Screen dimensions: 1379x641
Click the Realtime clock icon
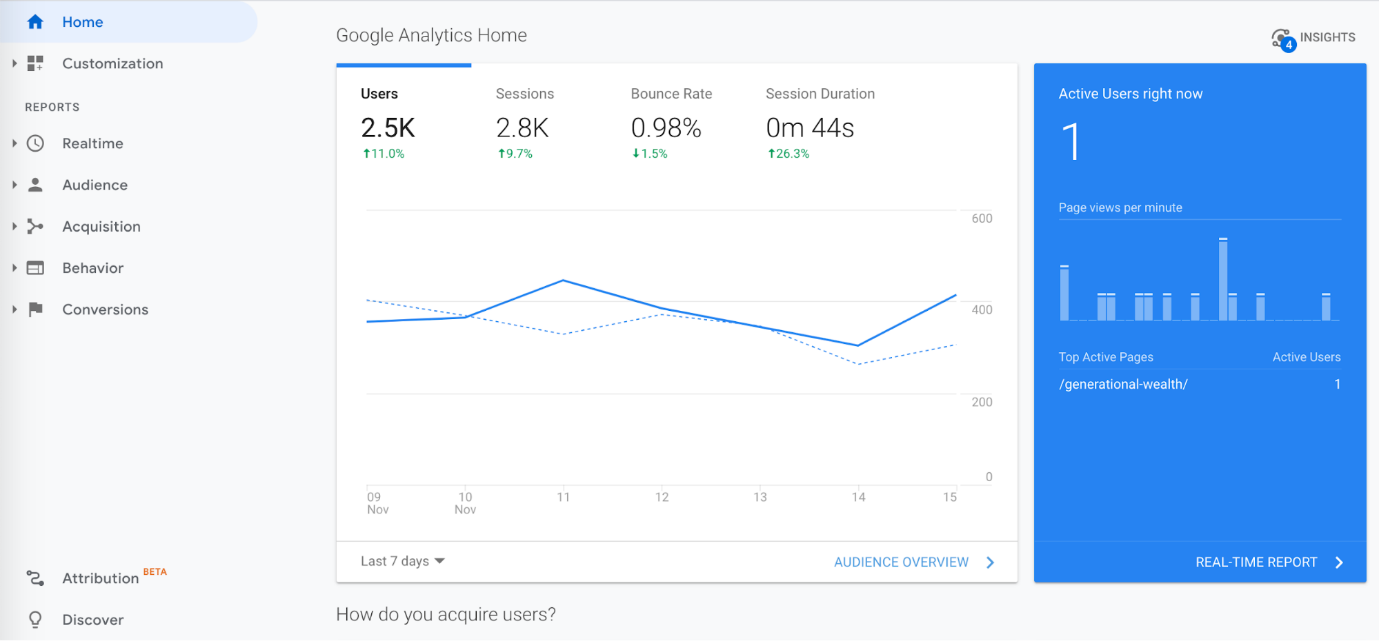tap(35, 144)
